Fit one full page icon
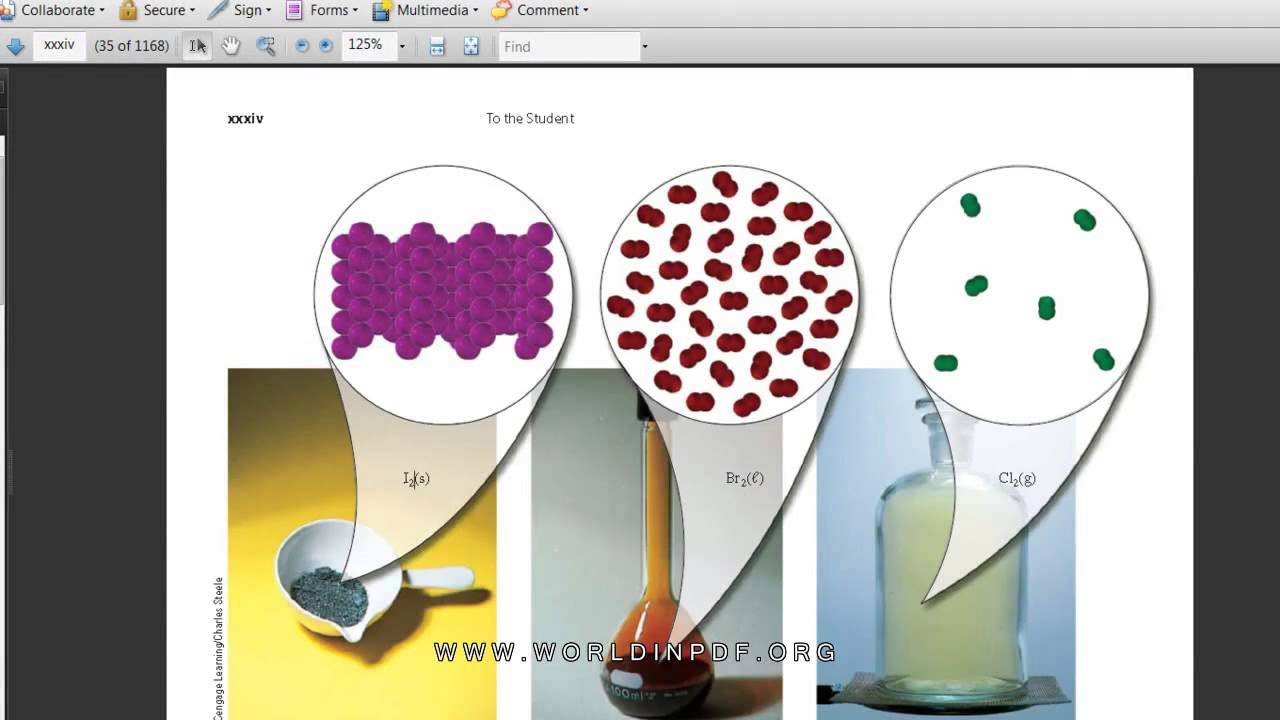The height and width of the screenshot is (720, 1280). click(471, 46)
